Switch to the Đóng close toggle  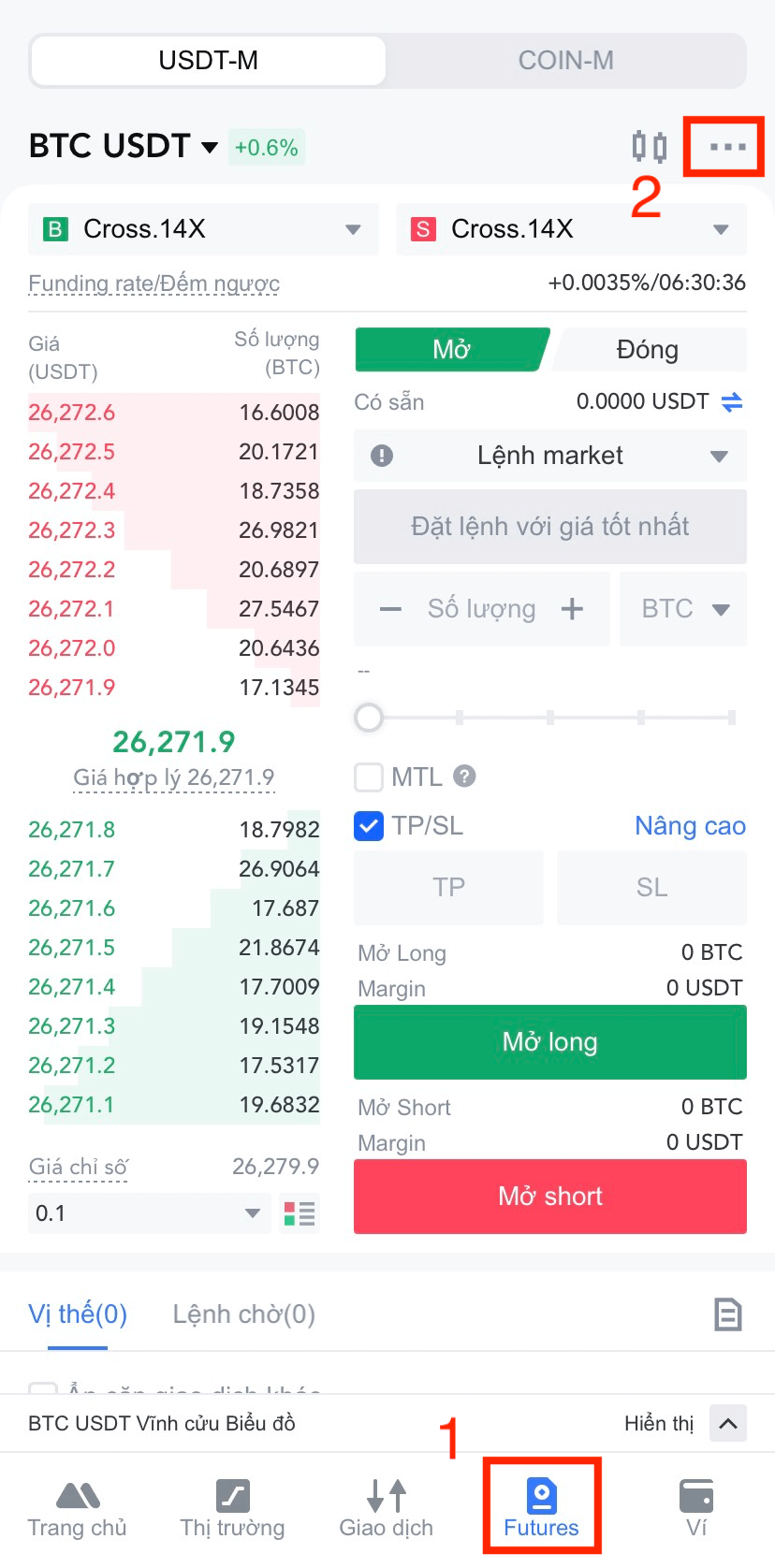pos(648,350)
